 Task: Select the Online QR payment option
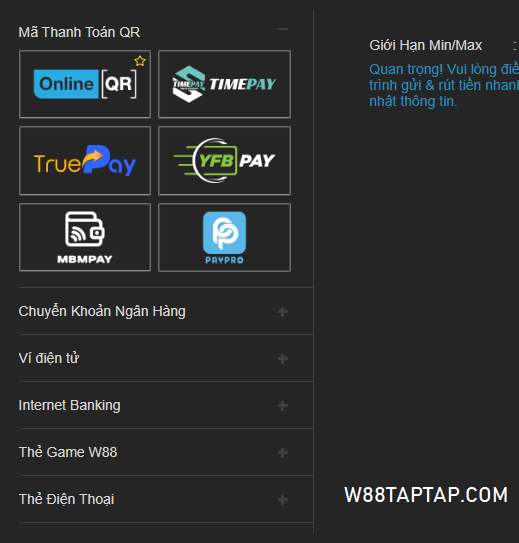click(x=85, y=84)
